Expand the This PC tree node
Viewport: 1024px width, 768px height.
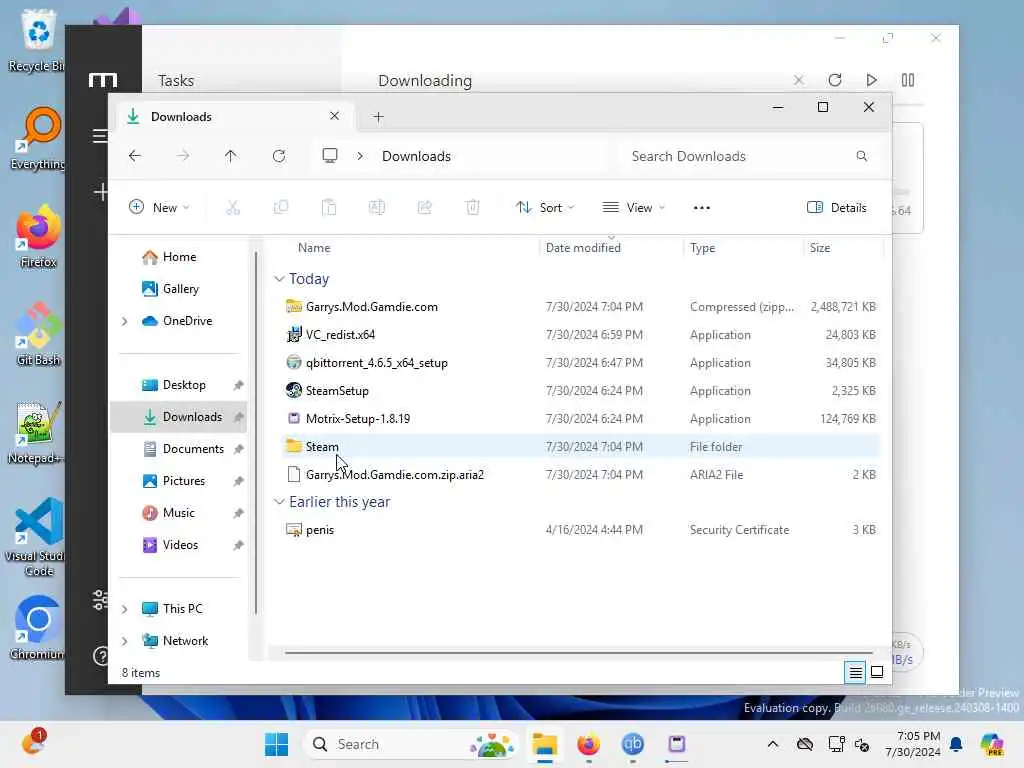click(125, 609)
